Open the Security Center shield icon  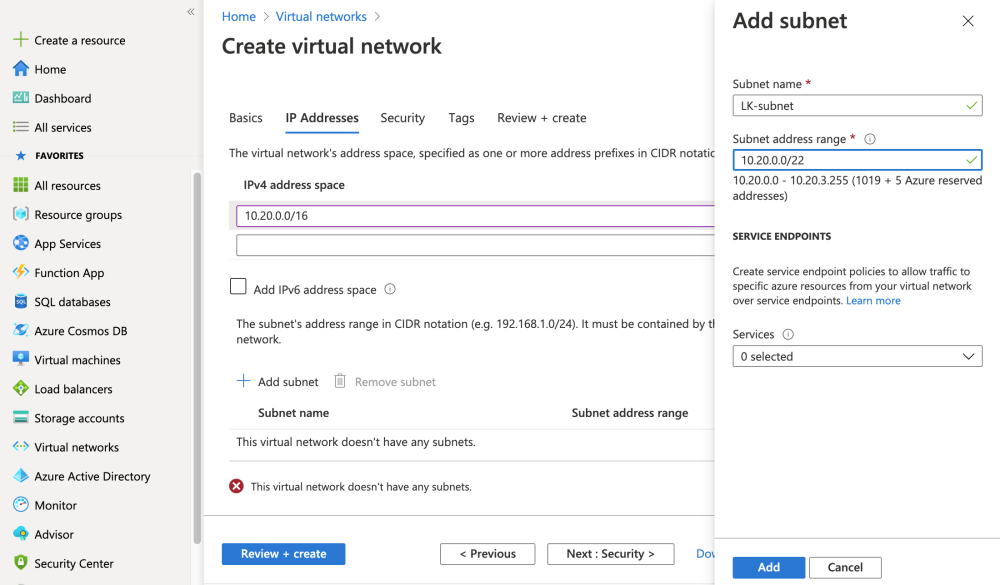[x=20, y=563]
